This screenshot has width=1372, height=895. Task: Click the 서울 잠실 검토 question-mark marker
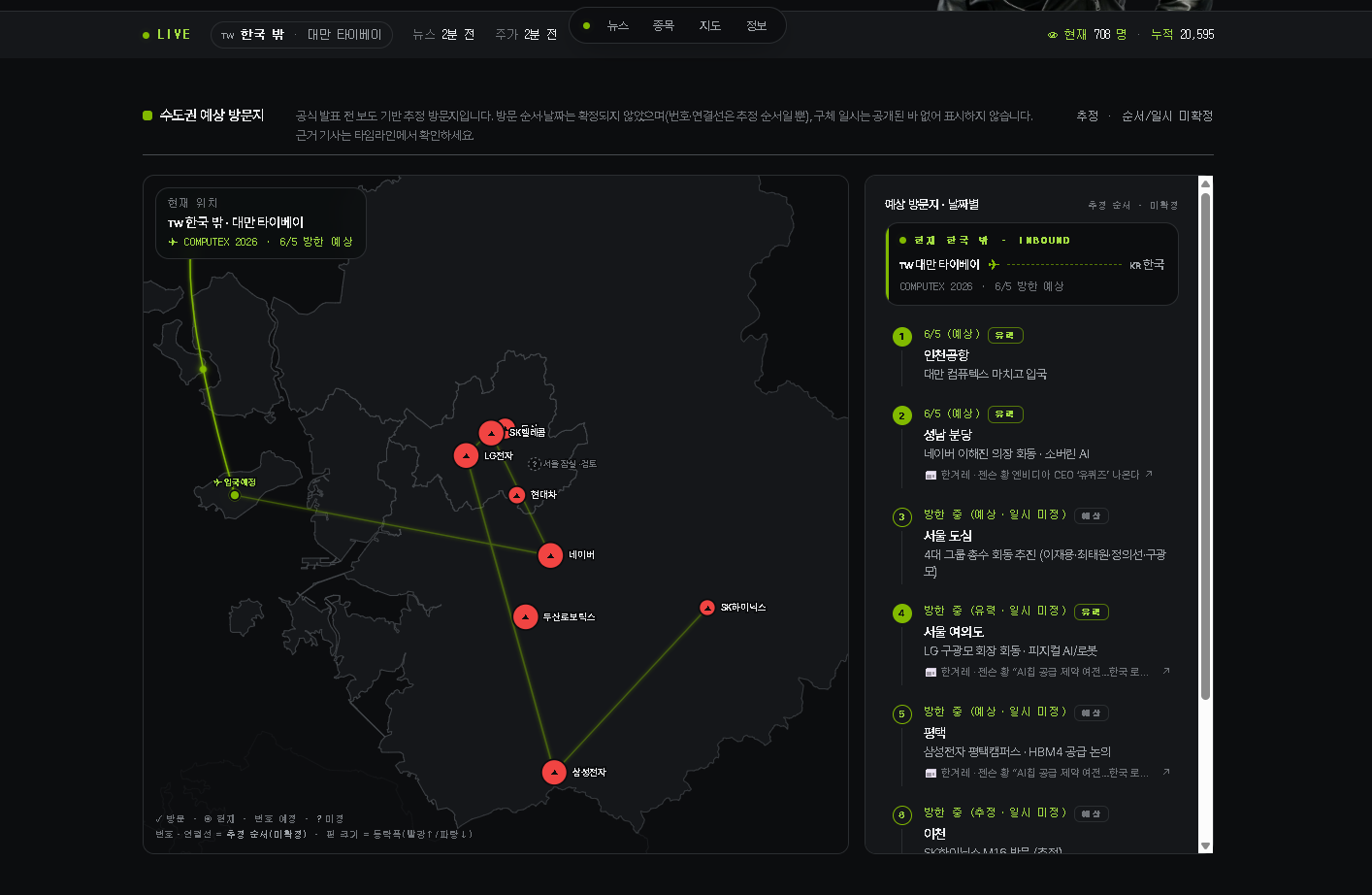[x=534, y=464]
